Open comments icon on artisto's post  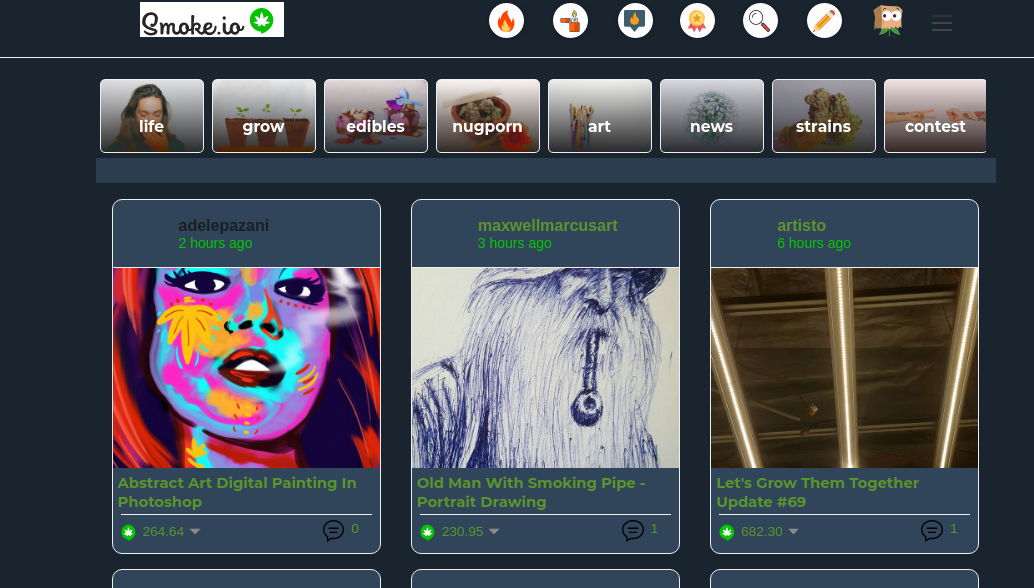[x=932, y=530]
